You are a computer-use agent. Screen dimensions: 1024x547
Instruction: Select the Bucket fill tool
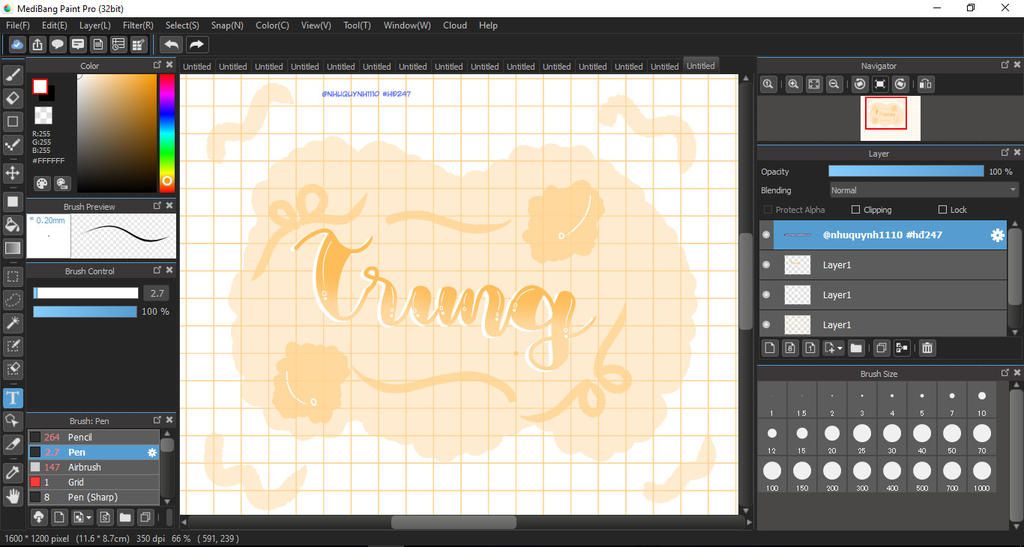pyautogui.click(x=12, y=225)
